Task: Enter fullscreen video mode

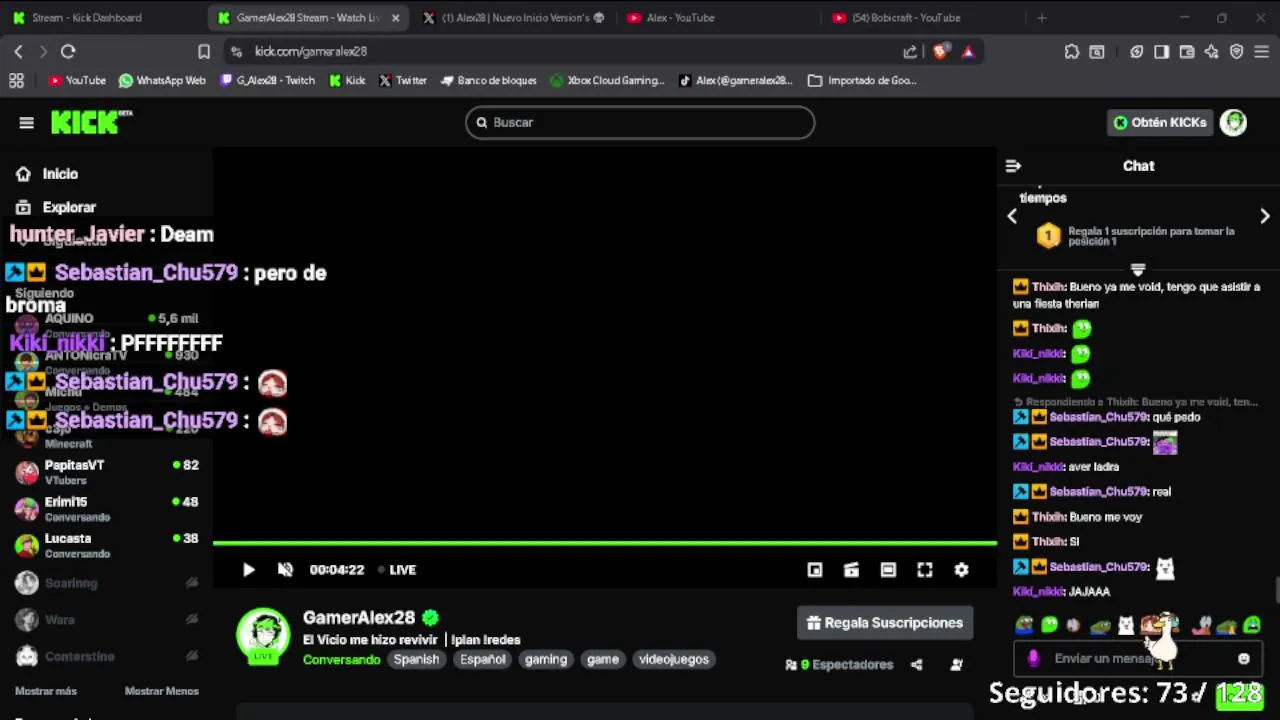Action: click(x=925, y=570)
